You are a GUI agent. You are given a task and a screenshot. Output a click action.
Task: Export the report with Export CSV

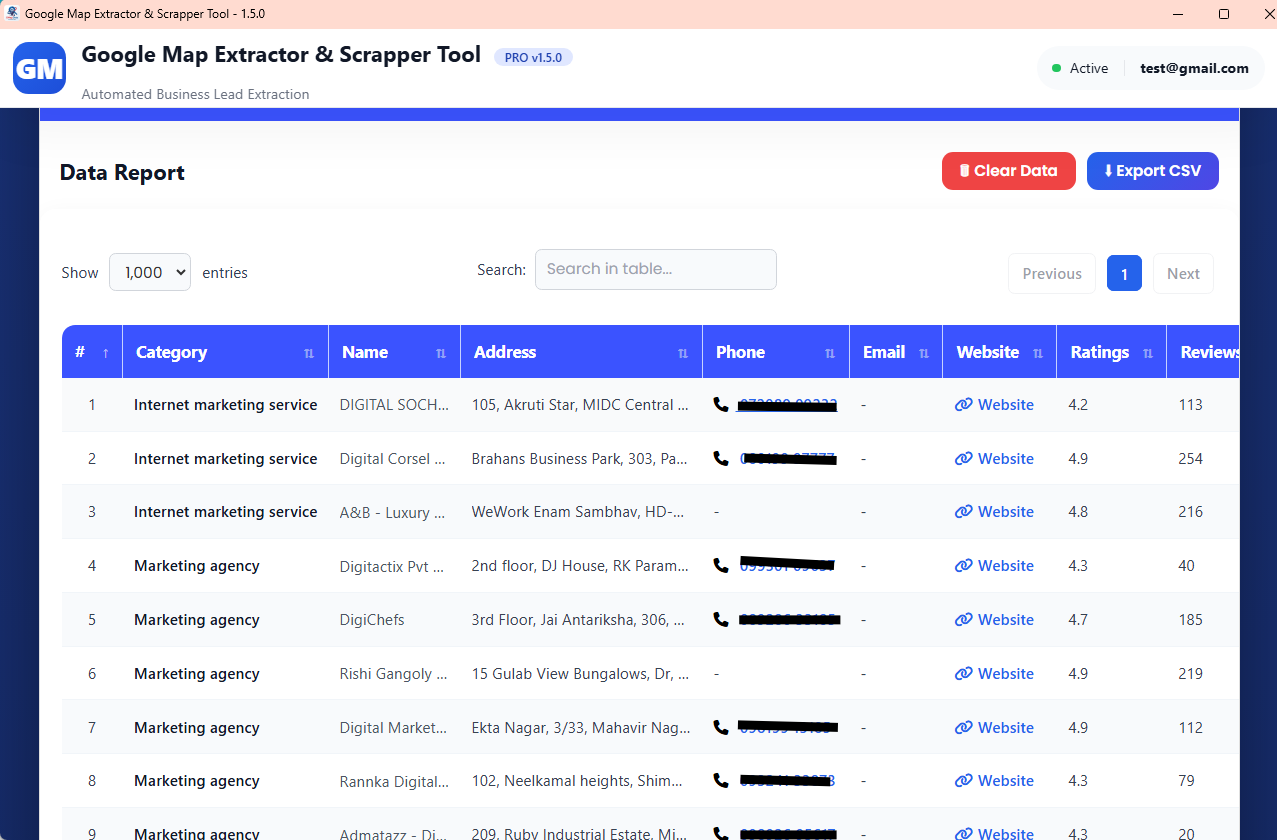pyautogui.click(x=1152, y=171)
